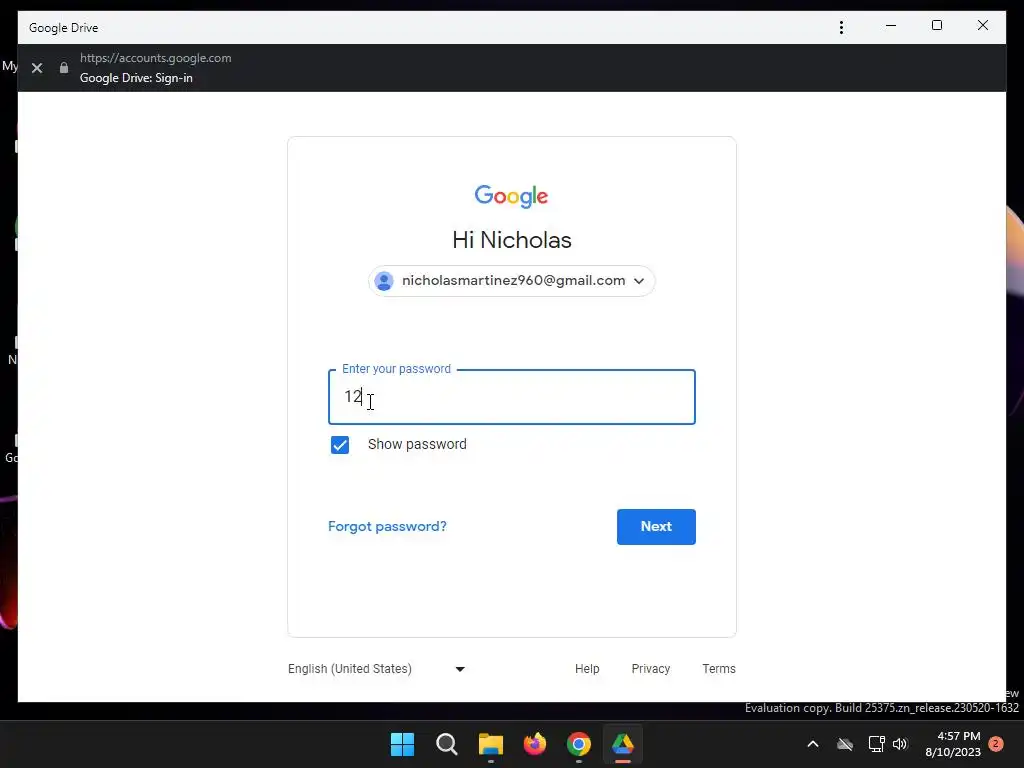Click the account avatar icon beside the email
Image resolution: width=1024 pixels, height=768 pixels.
coord(384,281)
